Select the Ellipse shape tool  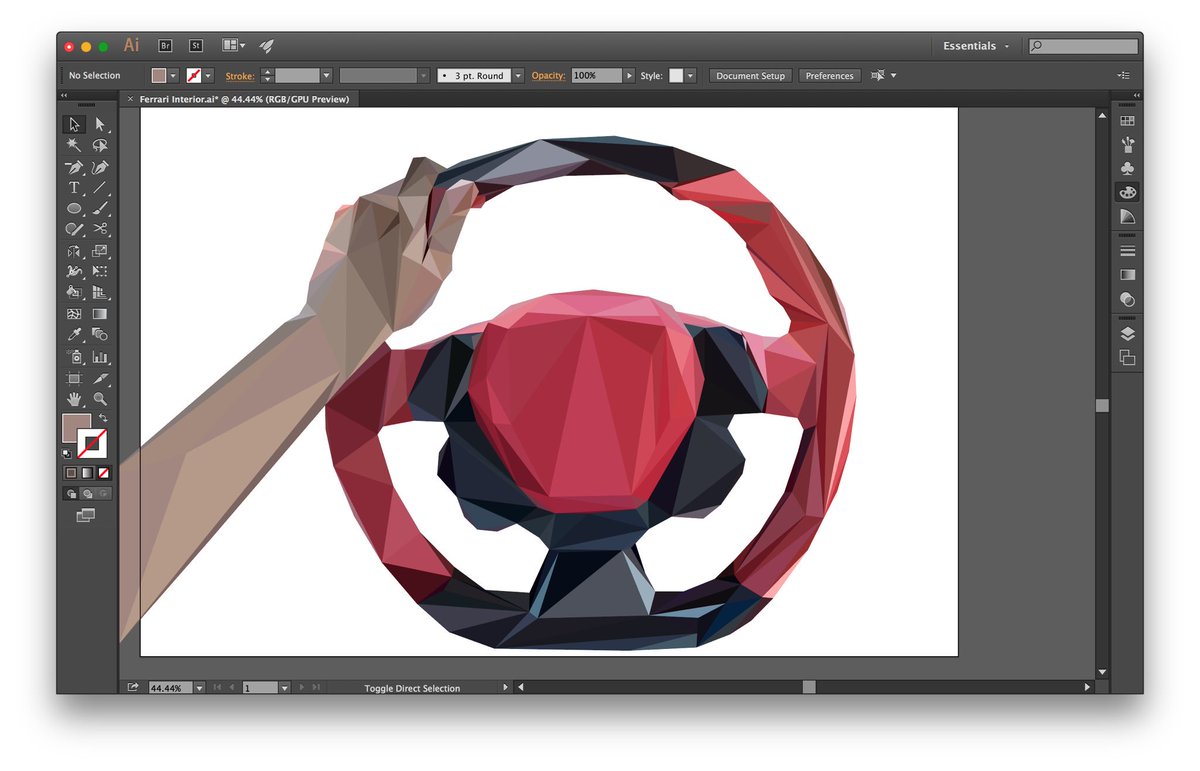click(74, 208)
